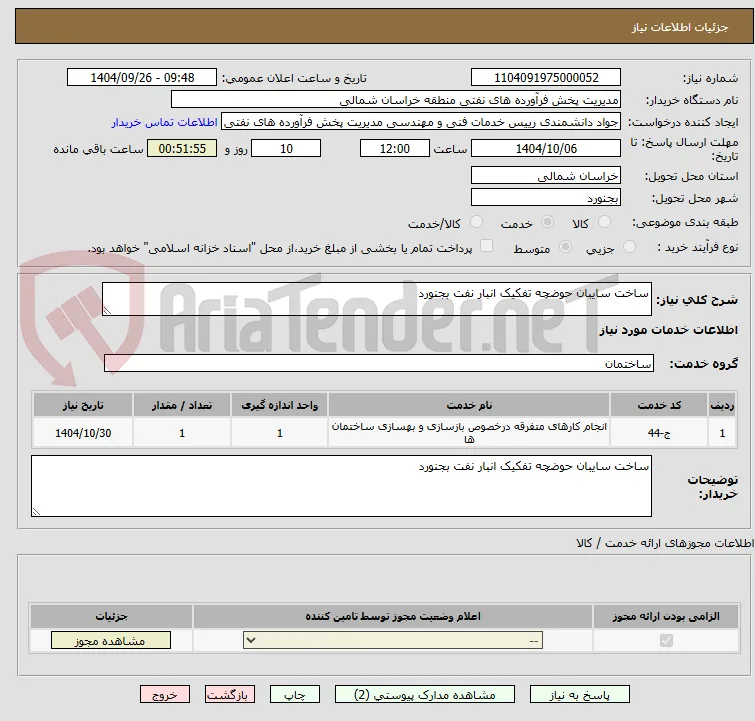
Task: Select the خدمت radio button
Action: (x=547, y=222)
